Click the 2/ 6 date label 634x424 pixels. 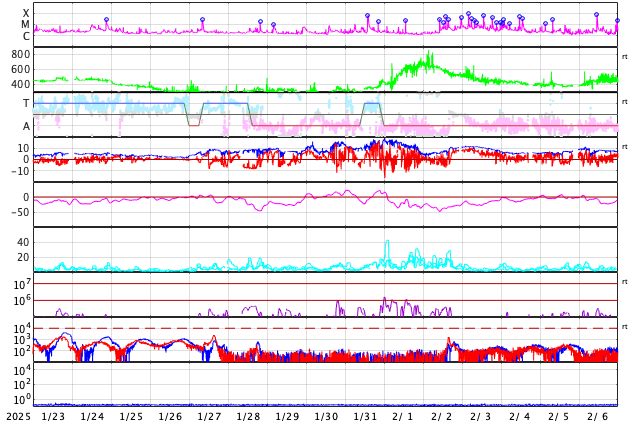(x=598, y=417)
